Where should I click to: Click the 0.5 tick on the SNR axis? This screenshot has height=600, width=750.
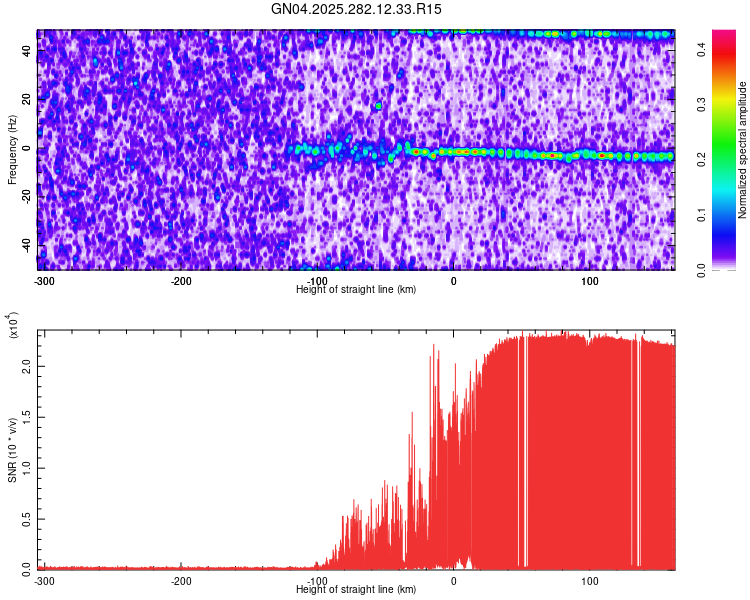pos(27,517)
